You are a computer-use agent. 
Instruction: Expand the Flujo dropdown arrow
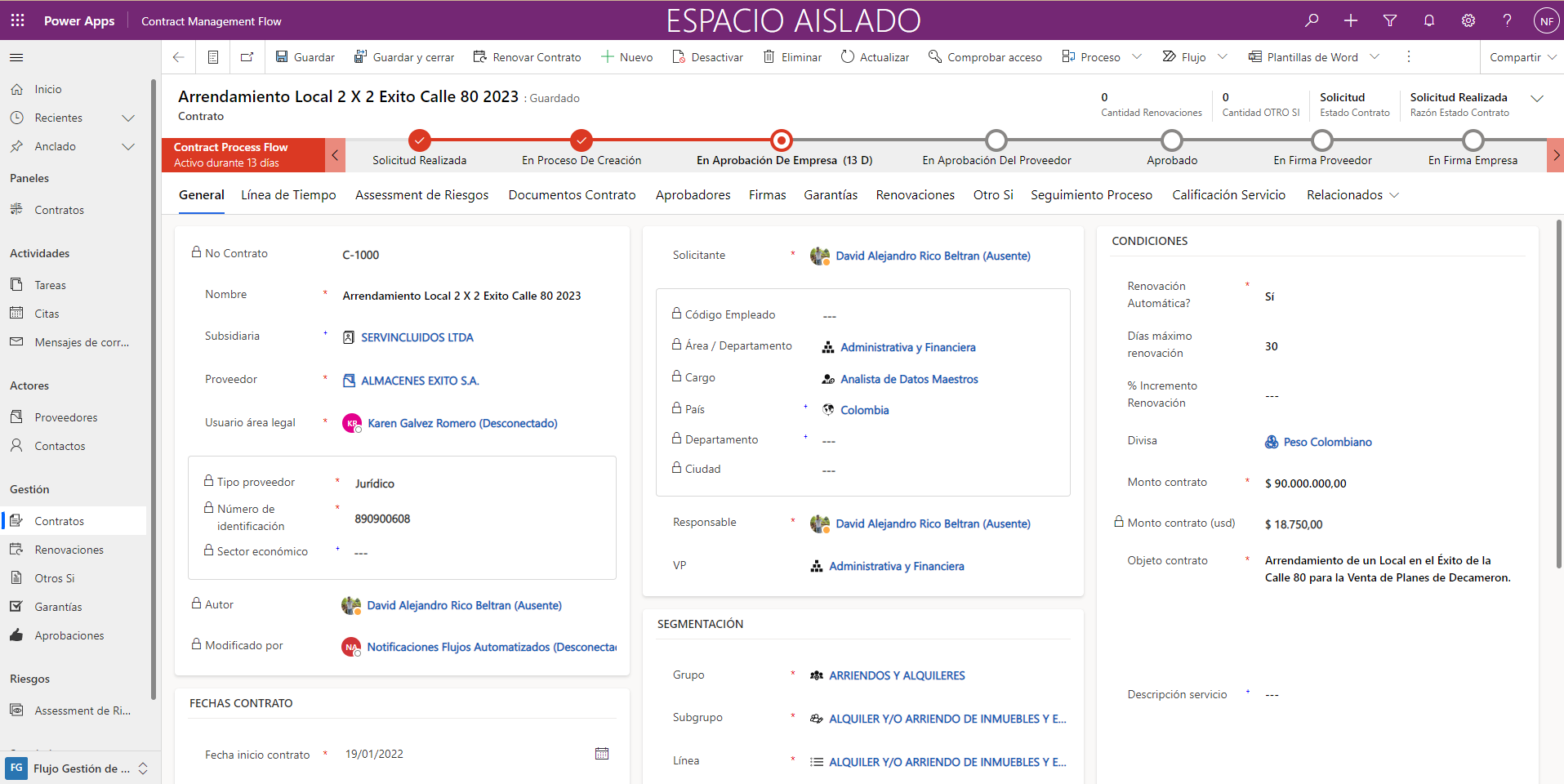coord(1223,57)
